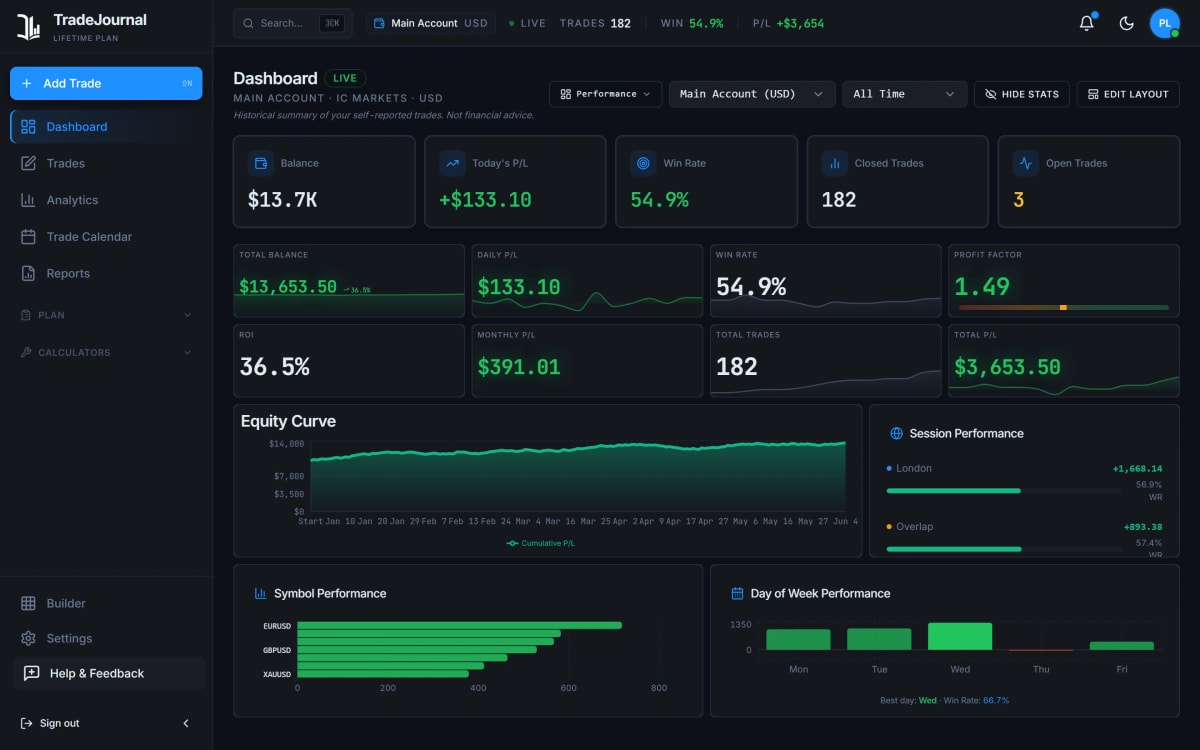Open notifications bell

1087,23
